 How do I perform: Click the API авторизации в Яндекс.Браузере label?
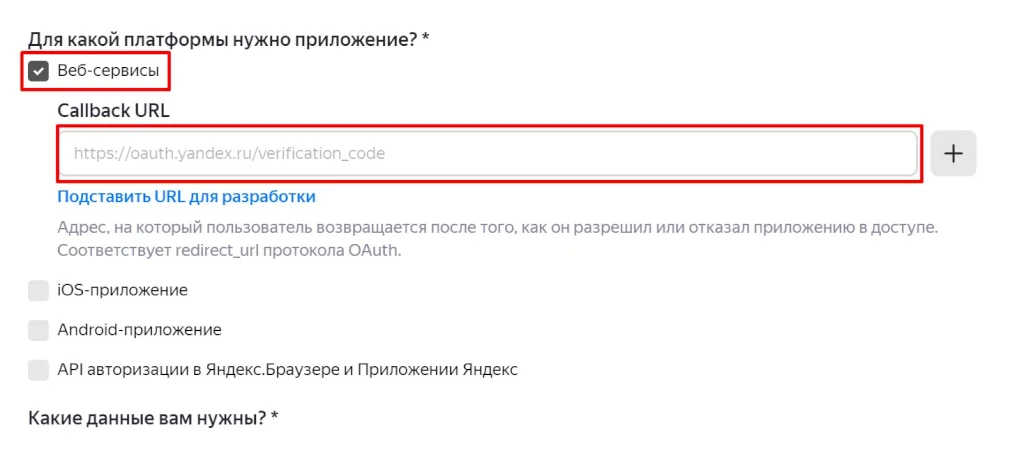pos(287,370)
